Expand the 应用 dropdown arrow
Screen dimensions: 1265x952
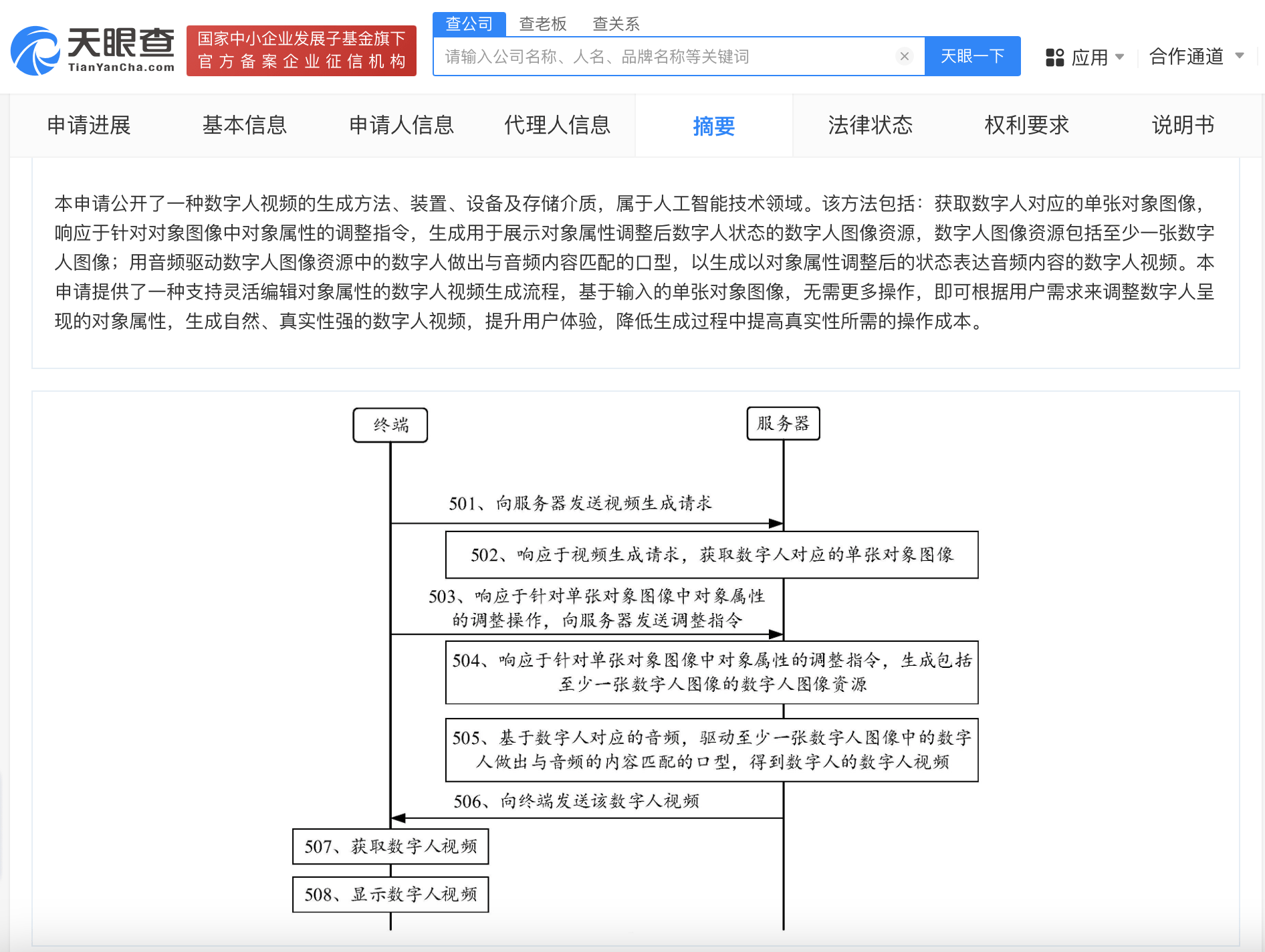(1120, 57)
